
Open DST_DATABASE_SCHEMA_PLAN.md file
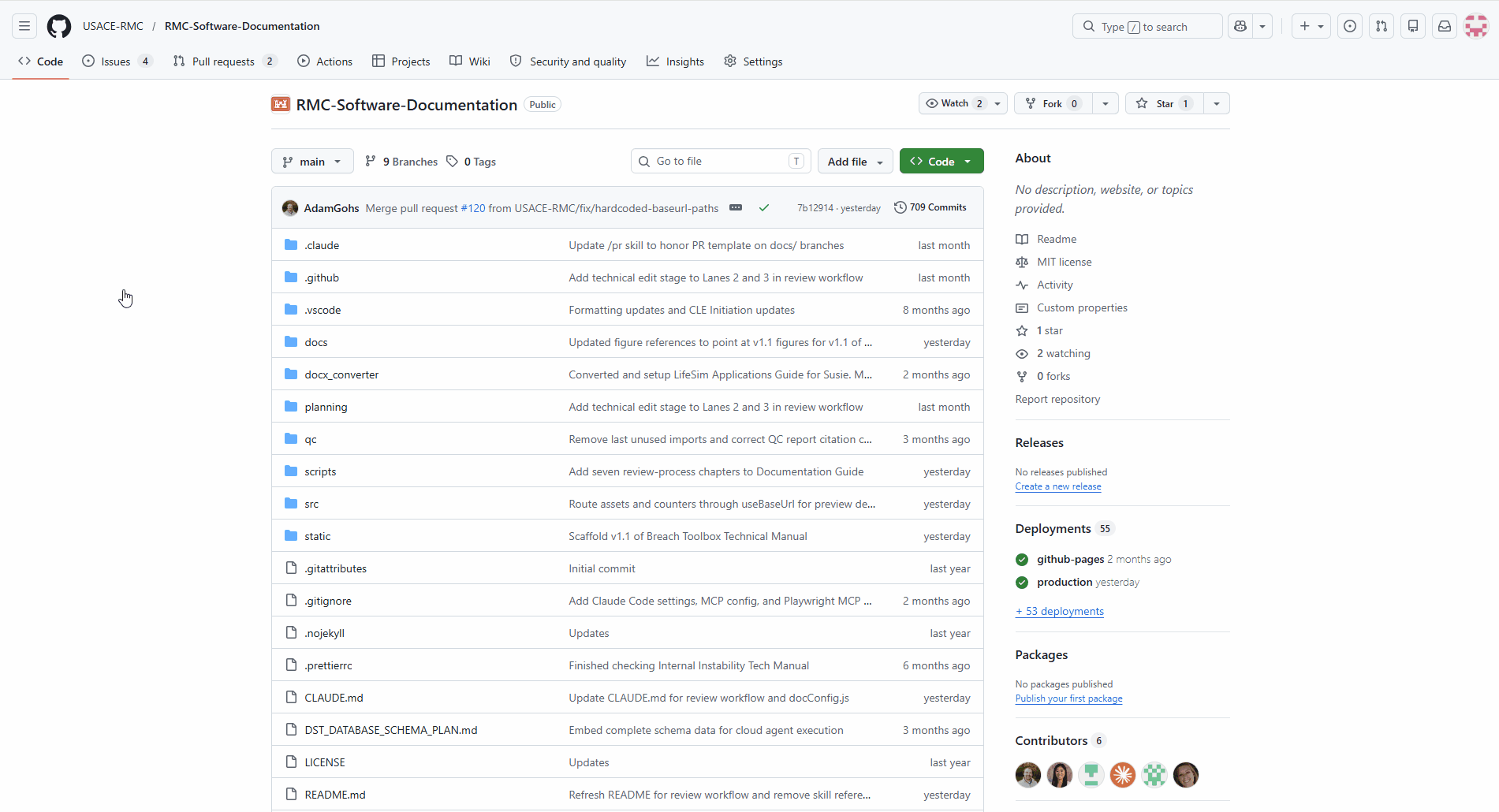tap(391, 730)
